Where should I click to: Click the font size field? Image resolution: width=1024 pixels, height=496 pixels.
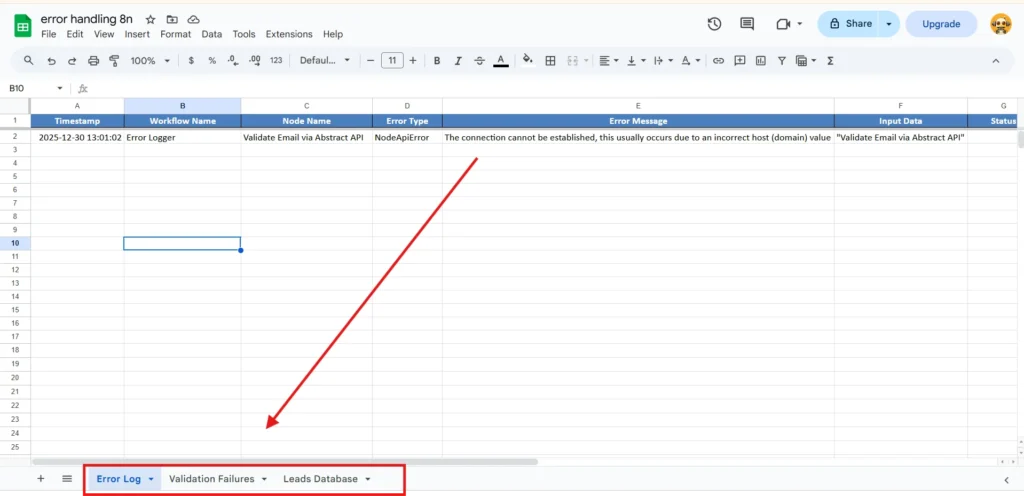click(392, 61)
